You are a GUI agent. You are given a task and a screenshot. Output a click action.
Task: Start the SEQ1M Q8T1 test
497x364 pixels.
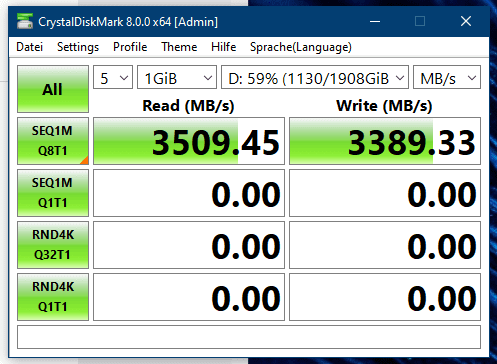coord(53,141)
